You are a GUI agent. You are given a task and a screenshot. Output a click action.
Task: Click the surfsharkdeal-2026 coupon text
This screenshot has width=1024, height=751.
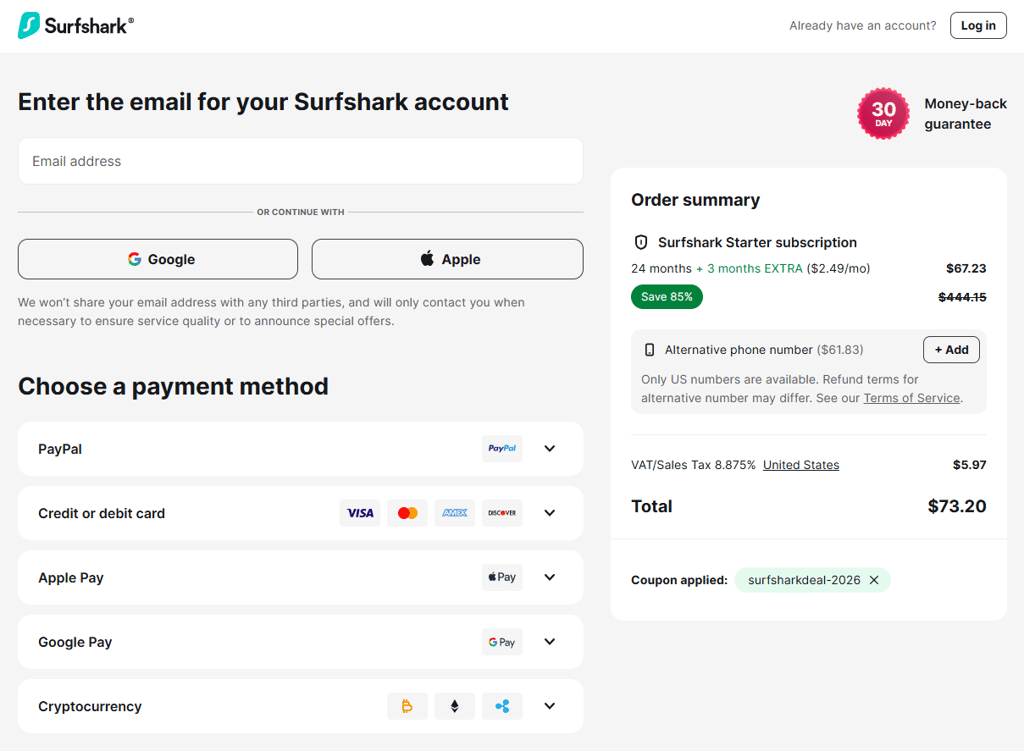pos(804,580)
